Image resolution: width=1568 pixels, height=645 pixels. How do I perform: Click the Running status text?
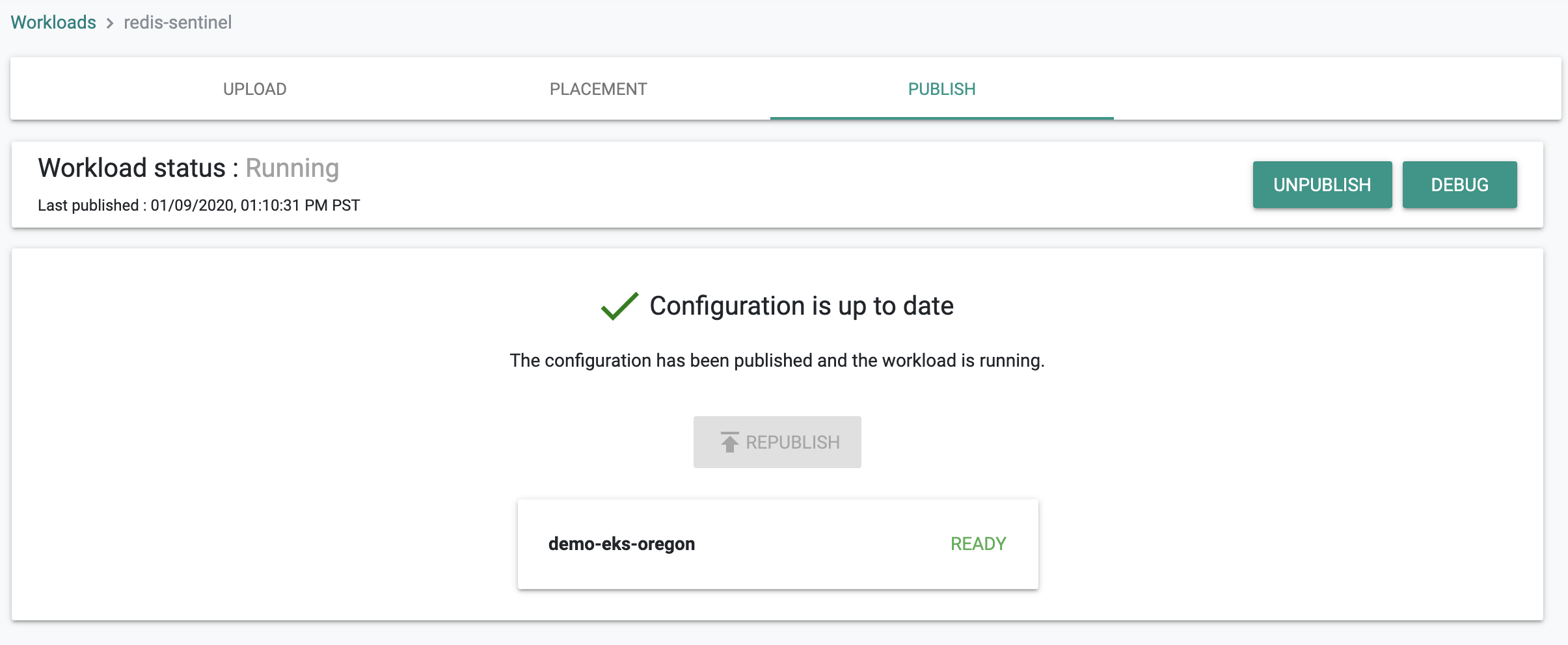click(x=292, y=168)
